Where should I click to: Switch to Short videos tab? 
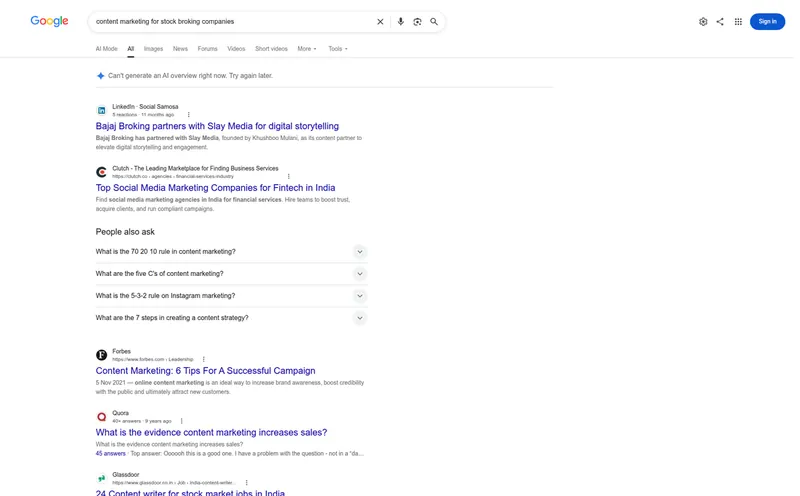click(271, 49)
